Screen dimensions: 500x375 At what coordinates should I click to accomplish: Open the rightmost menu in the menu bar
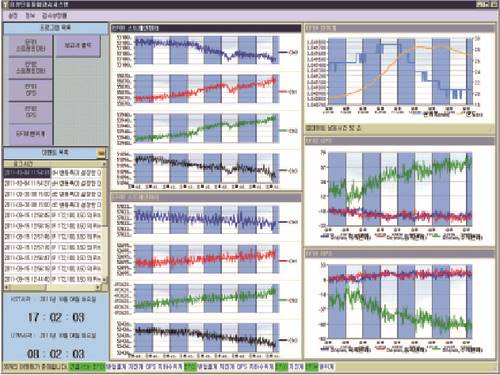pos(54,16)
